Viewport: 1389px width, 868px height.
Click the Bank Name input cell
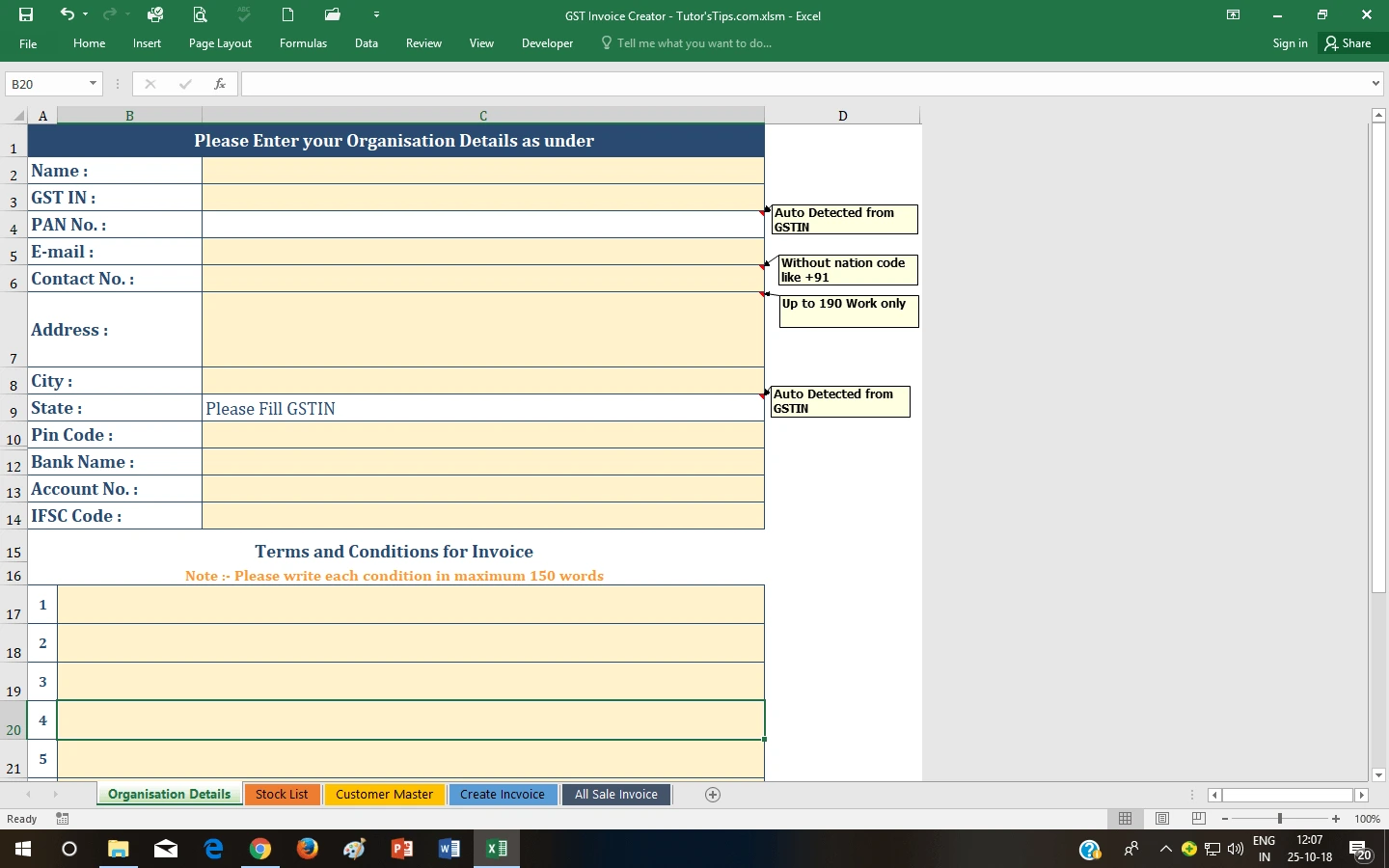pos(482,462)
